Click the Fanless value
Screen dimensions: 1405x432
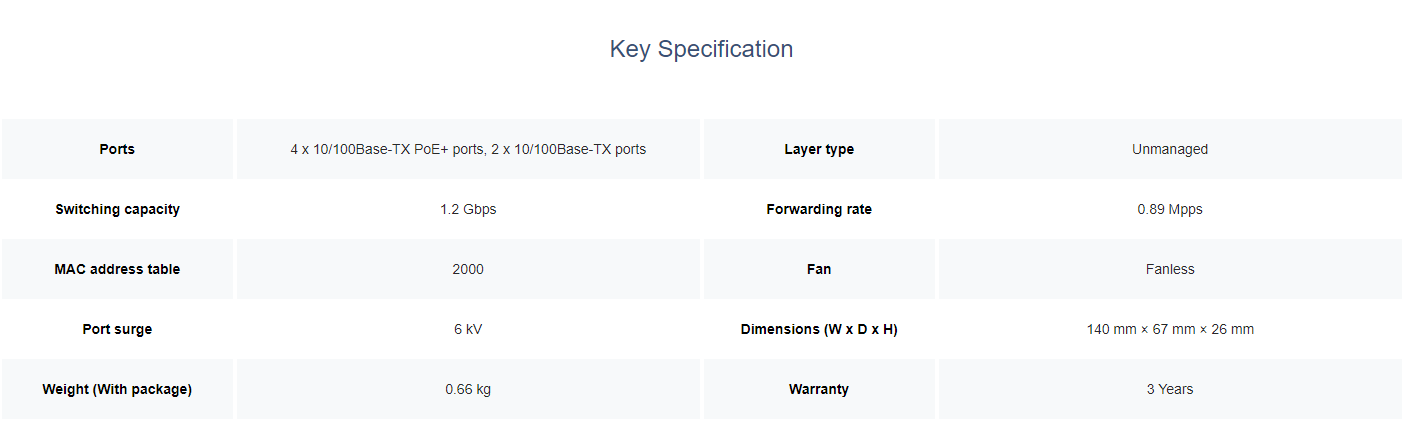click(x=1170, y=269)
